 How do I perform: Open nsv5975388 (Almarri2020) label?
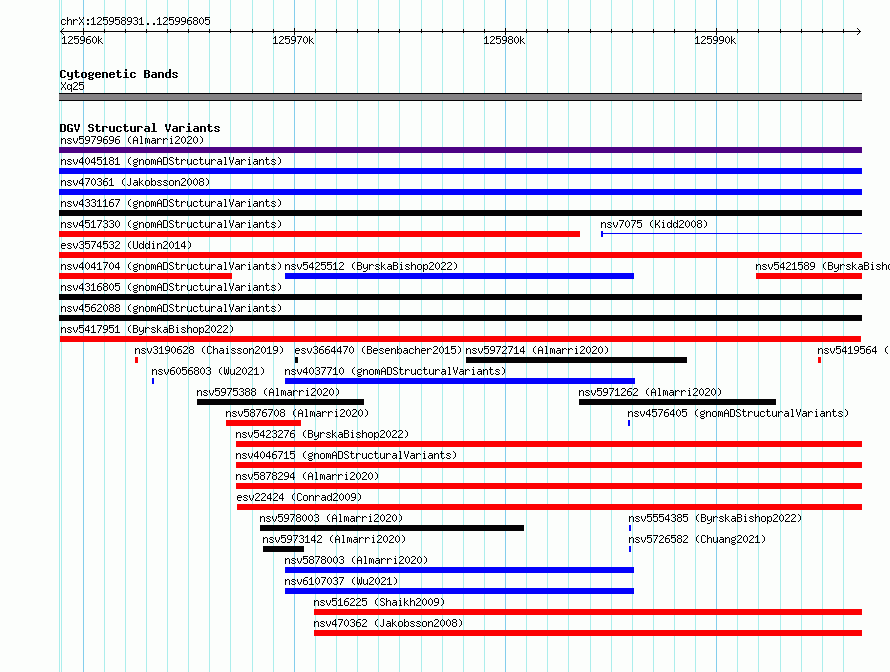268,392
